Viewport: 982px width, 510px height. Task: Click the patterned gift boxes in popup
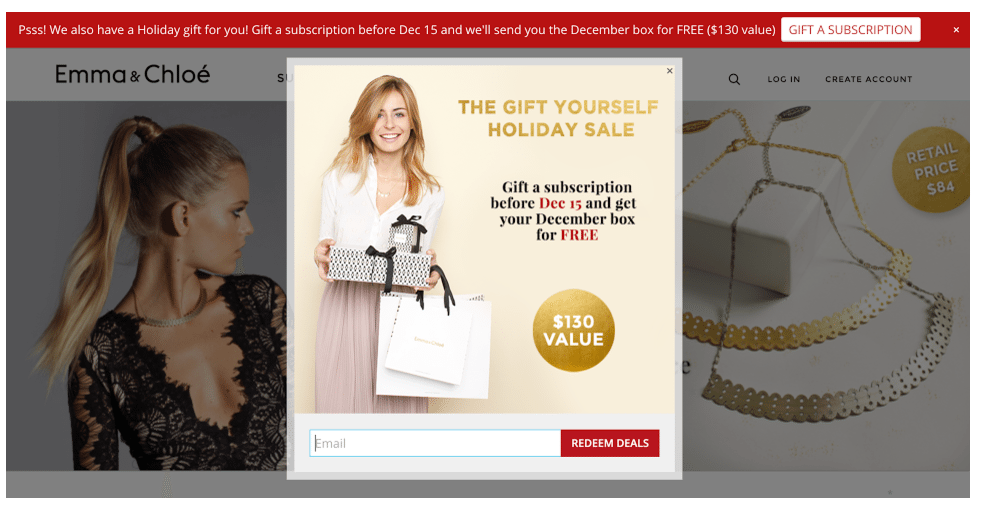point(380,255)
